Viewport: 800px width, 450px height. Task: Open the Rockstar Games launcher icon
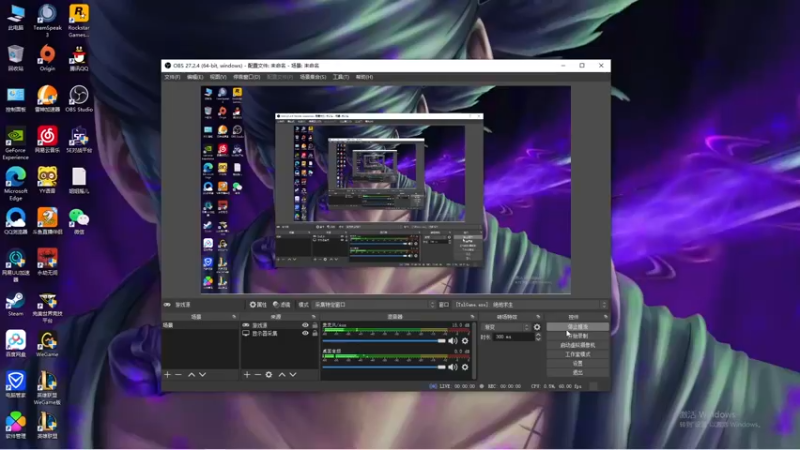point(79,20)
